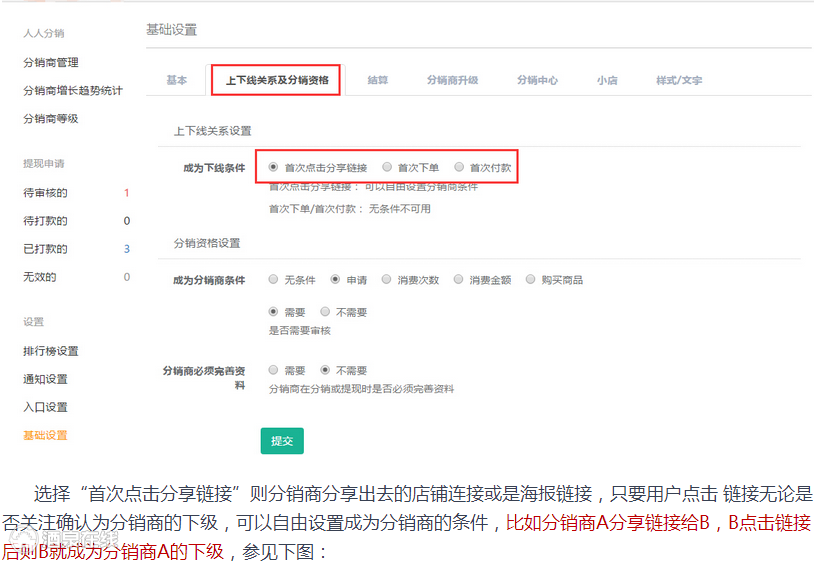Click hint text 分销商在分销或提现时是否必须完善资料
The height and width of the screenshot is (568, 830).
tap(361, 389)
